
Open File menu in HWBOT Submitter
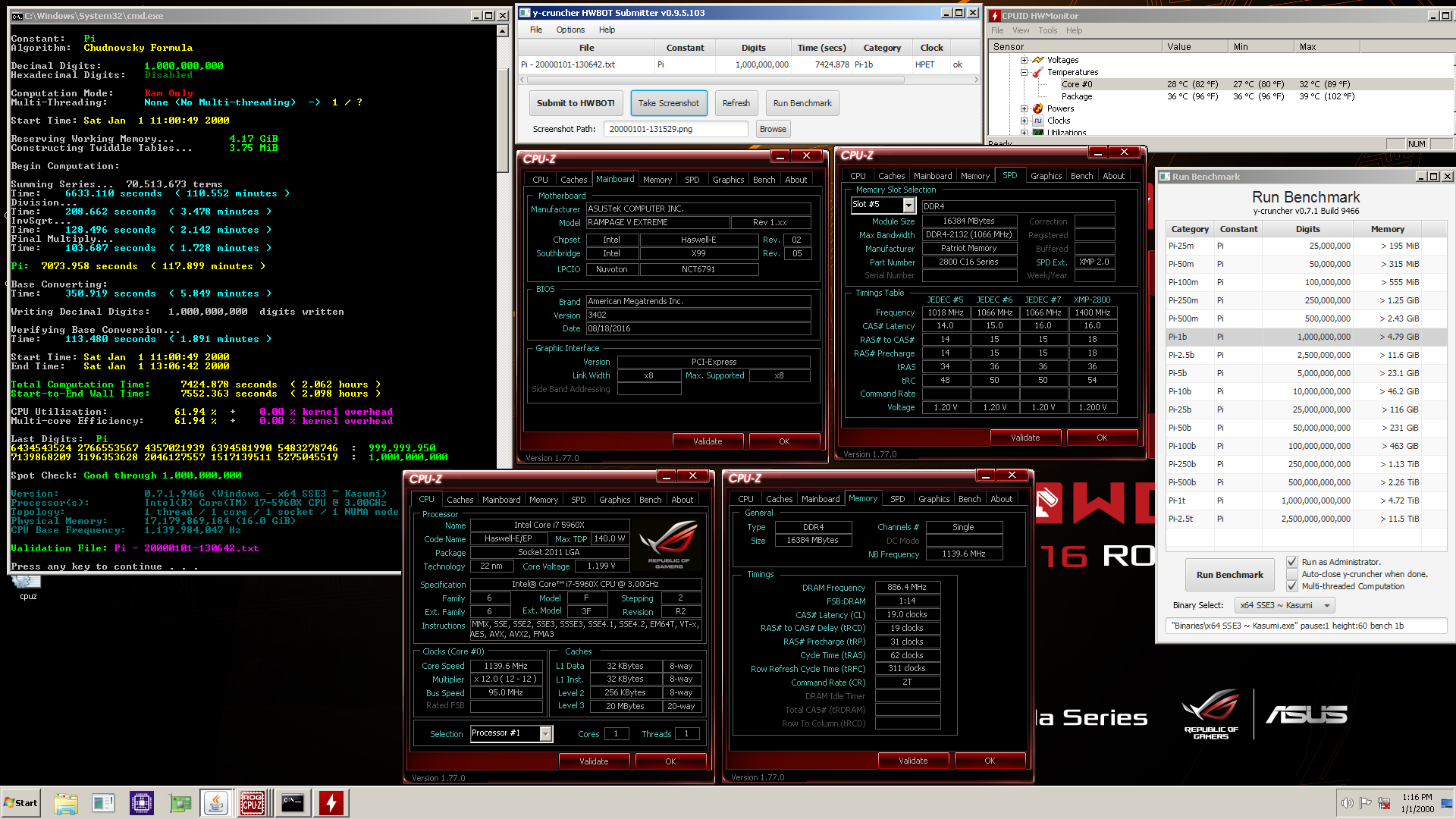536,30
